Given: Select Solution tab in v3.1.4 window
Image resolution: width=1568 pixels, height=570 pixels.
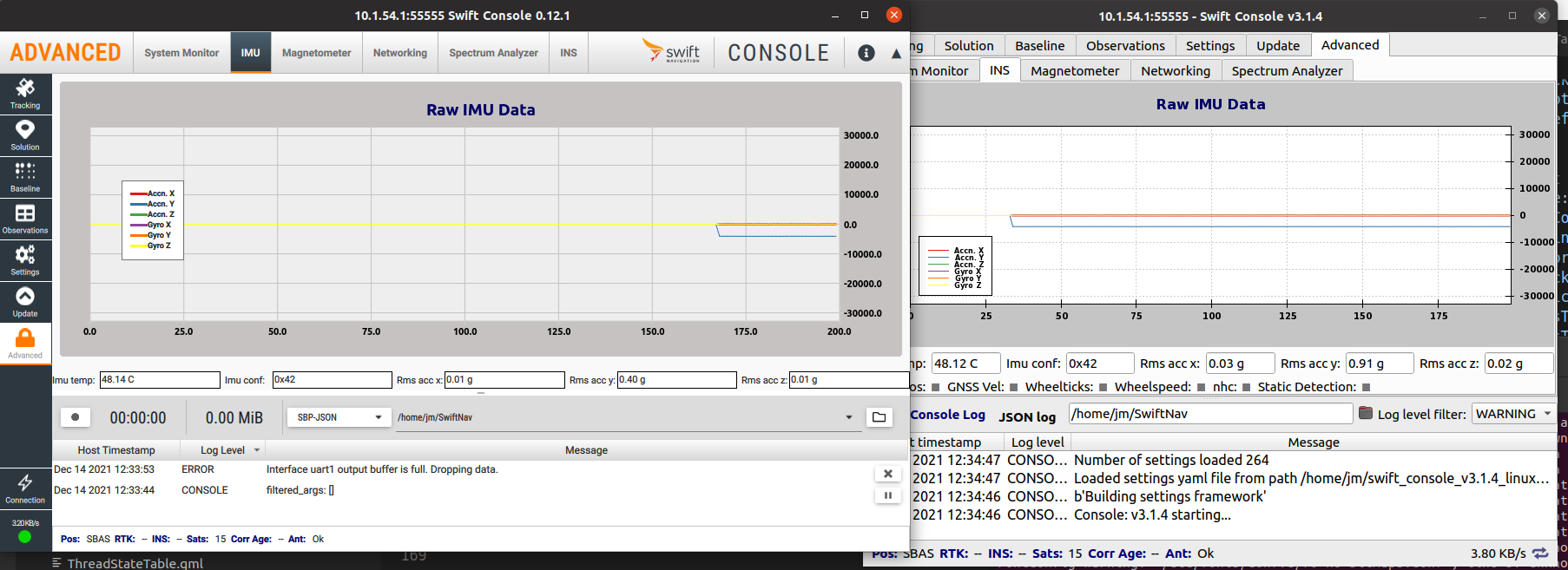Looking at the screenshot, I should 969,46.
